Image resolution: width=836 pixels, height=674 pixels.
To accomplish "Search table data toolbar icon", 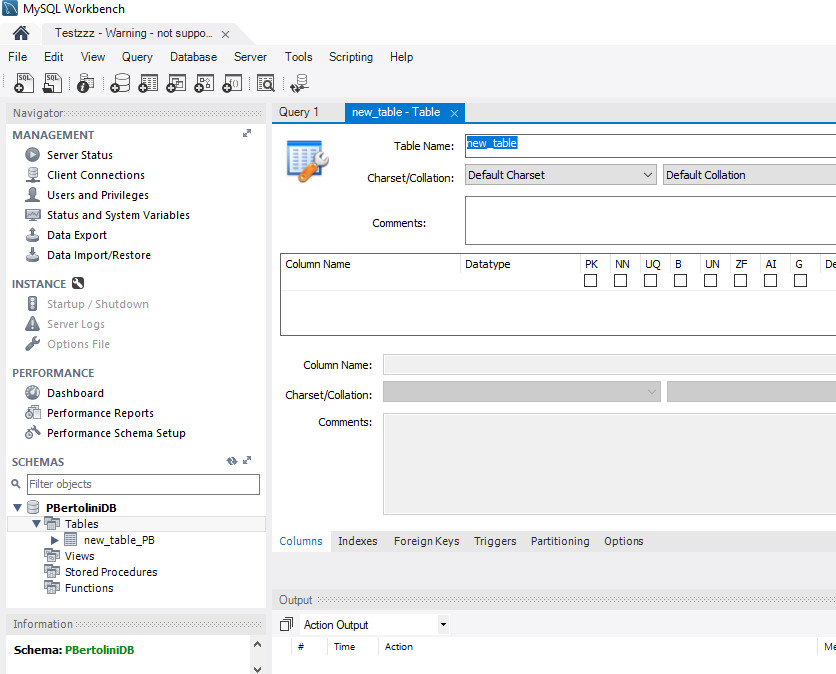I will [266, 83].
